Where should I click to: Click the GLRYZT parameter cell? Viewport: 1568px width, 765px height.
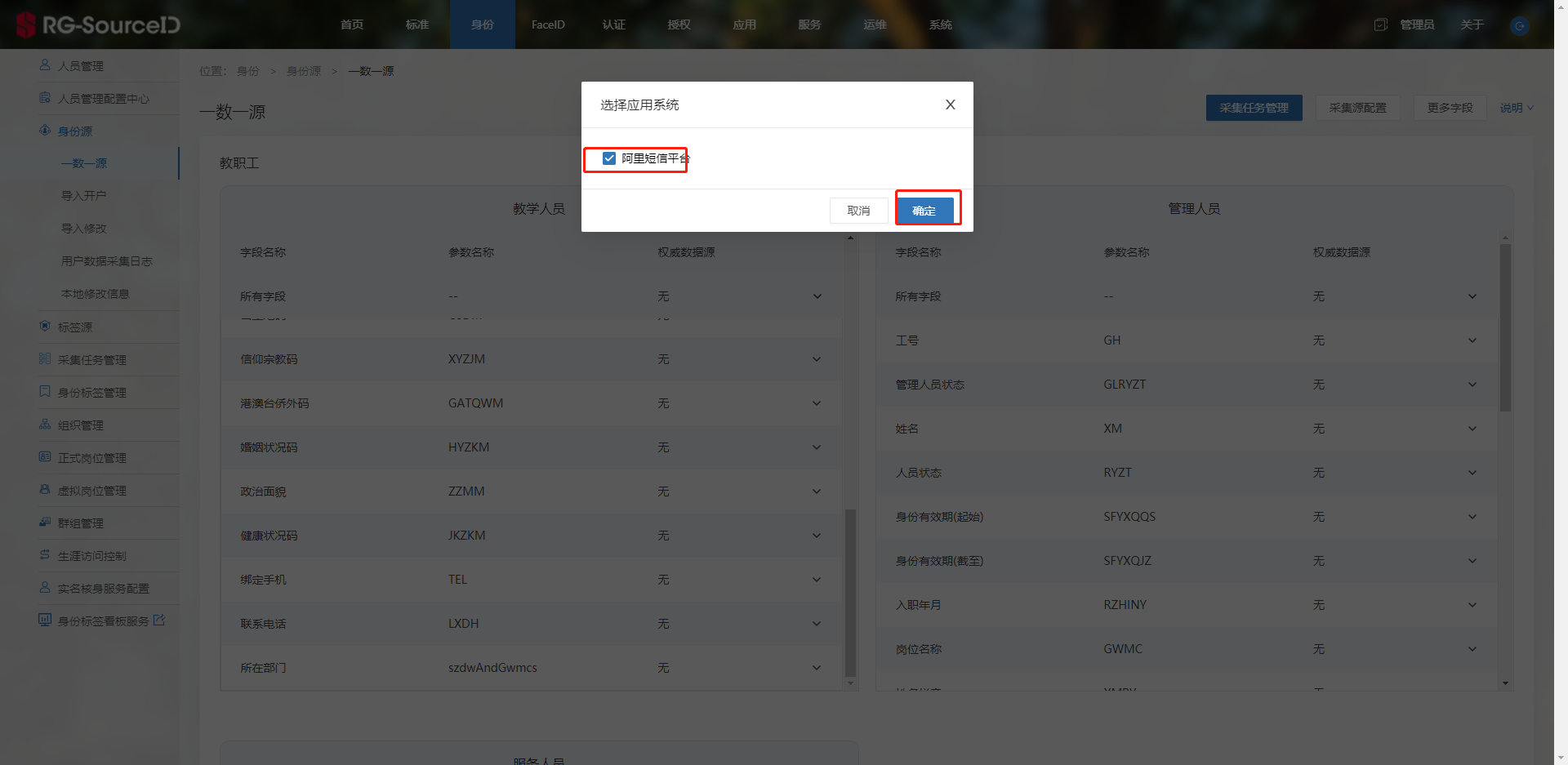coord(1125,385)
